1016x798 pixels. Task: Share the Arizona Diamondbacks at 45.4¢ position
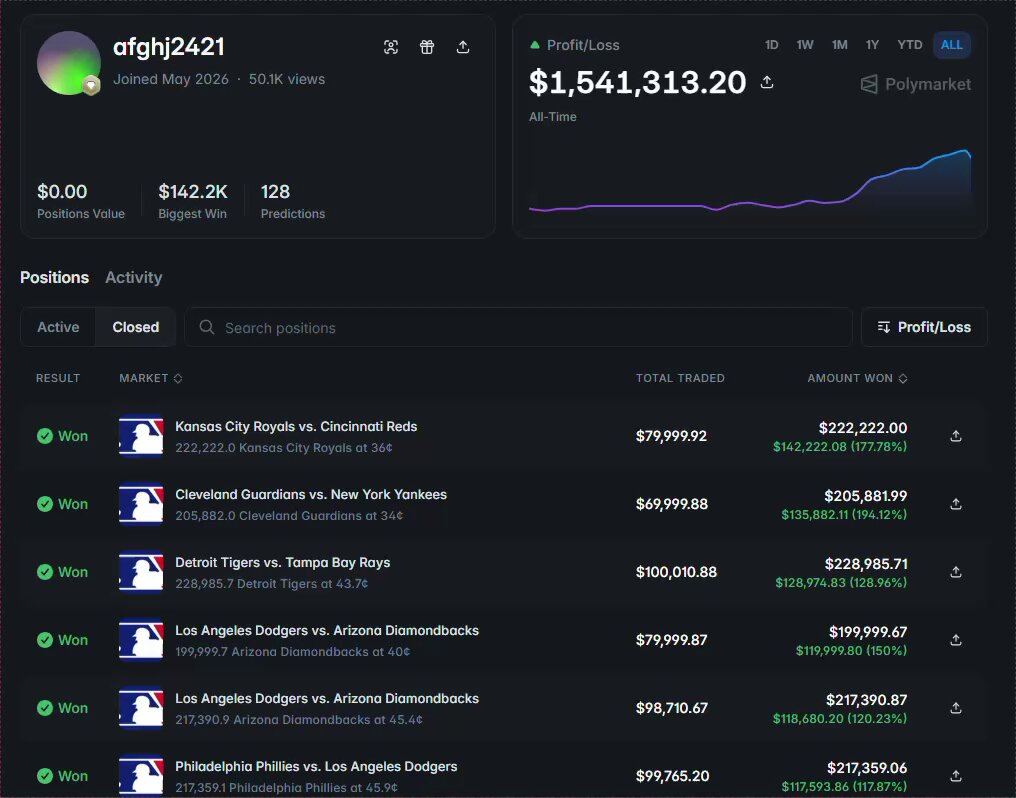click(x=956, y=708)
